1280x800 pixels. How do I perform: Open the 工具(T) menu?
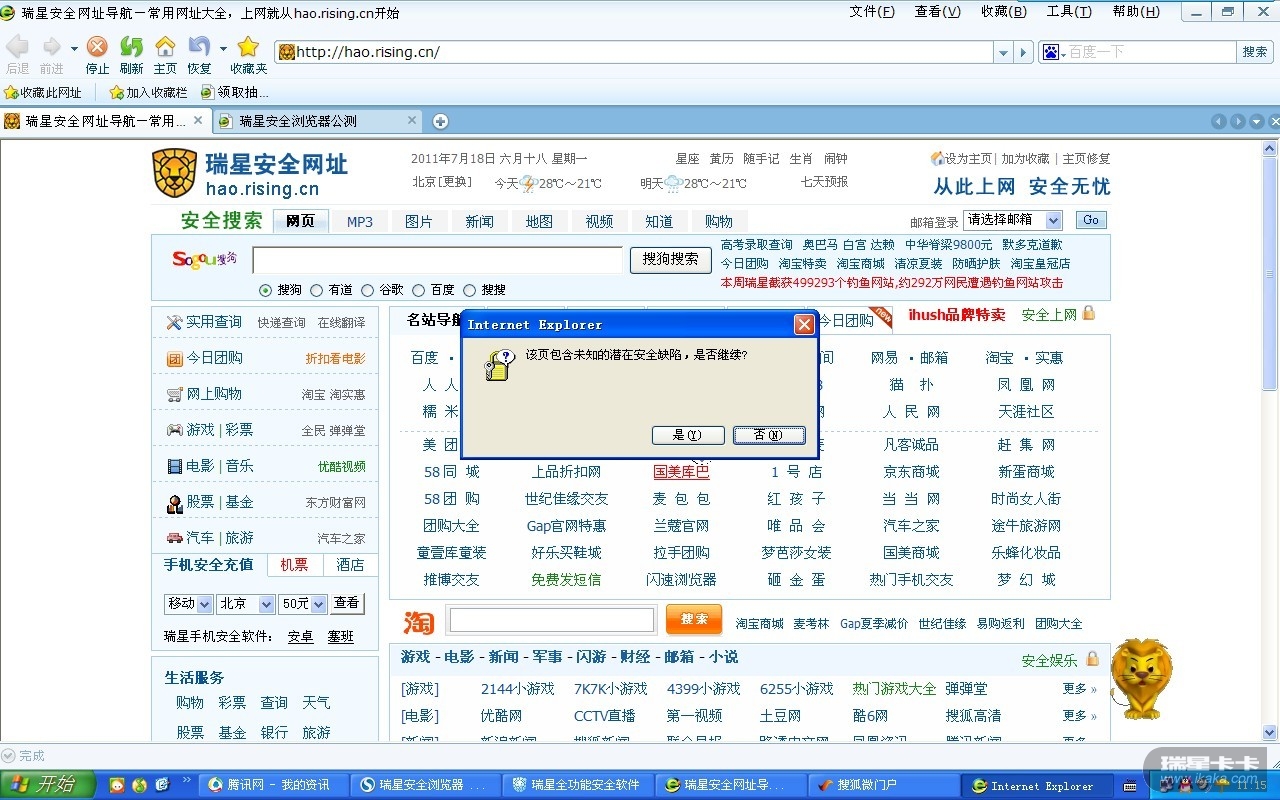pyautogui.click(x=1069, y=12)
